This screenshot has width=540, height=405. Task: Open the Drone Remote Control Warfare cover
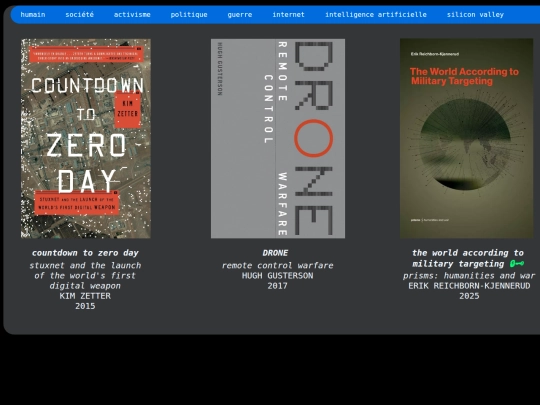(278, 138)
